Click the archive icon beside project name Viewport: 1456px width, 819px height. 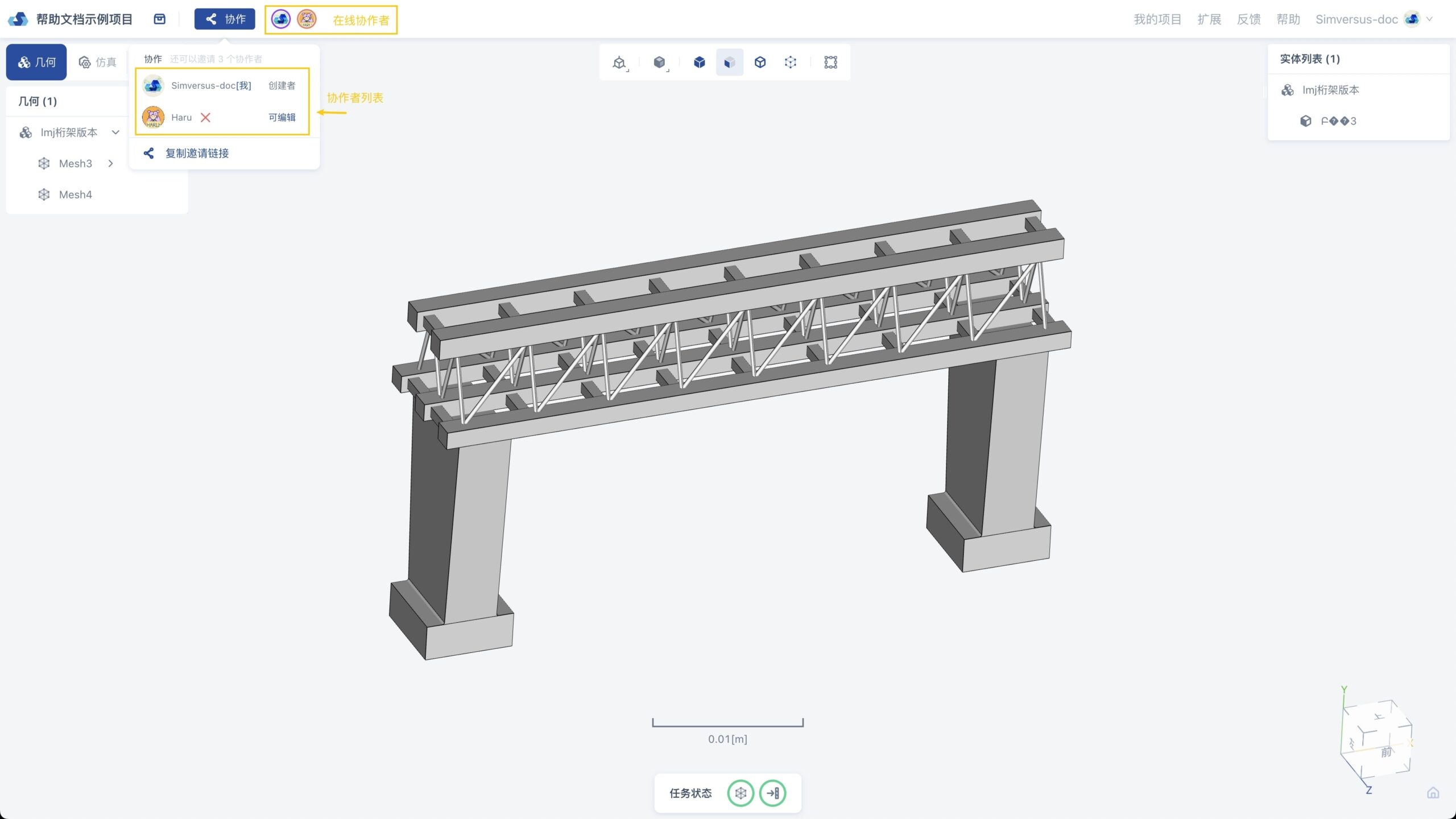[x=160, y=19]
